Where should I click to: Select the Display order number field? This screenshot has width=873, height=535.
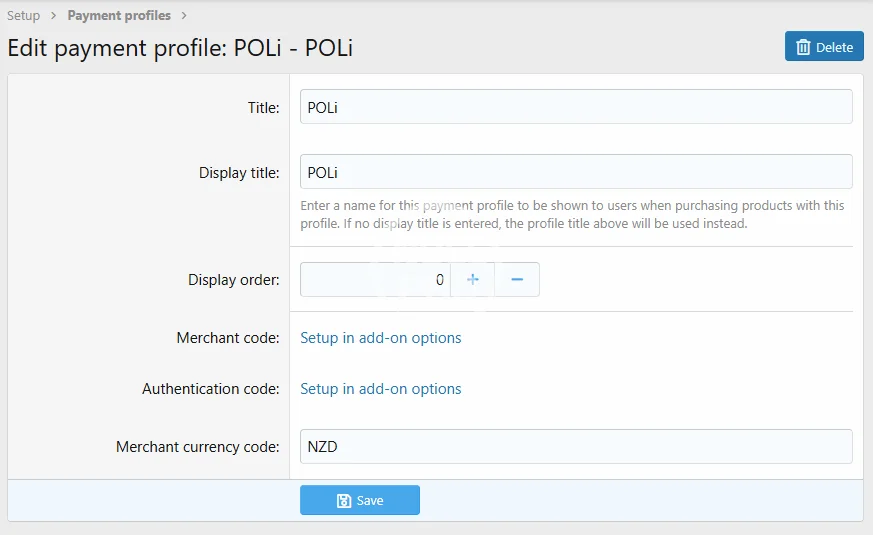pos(375,280)
